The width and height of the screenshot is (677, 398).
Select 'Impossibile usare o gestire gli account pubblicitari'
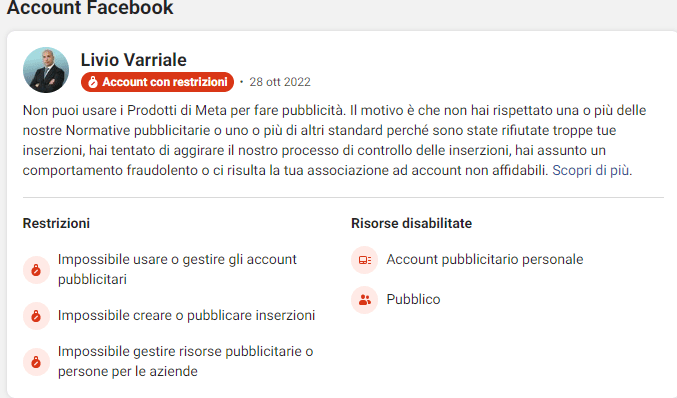click(177, 269)
